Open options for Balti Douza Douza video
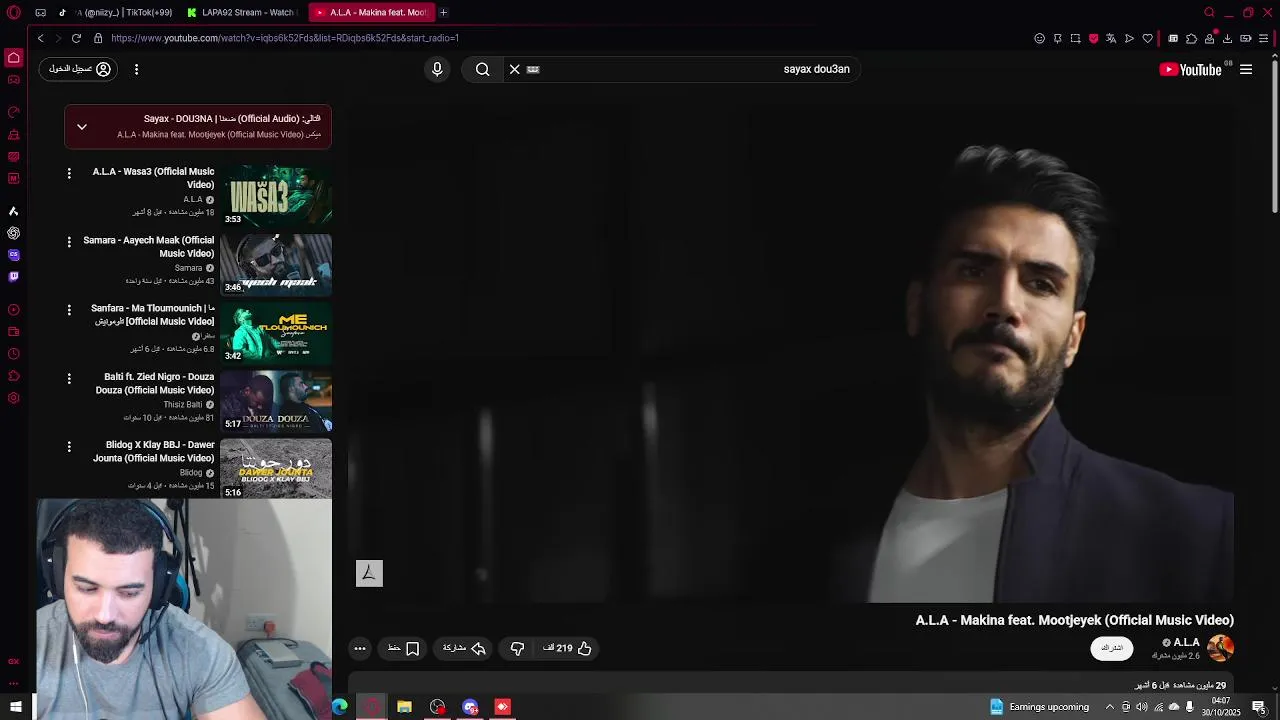Viewport: 1280px width, 720px height. point(69,378)
